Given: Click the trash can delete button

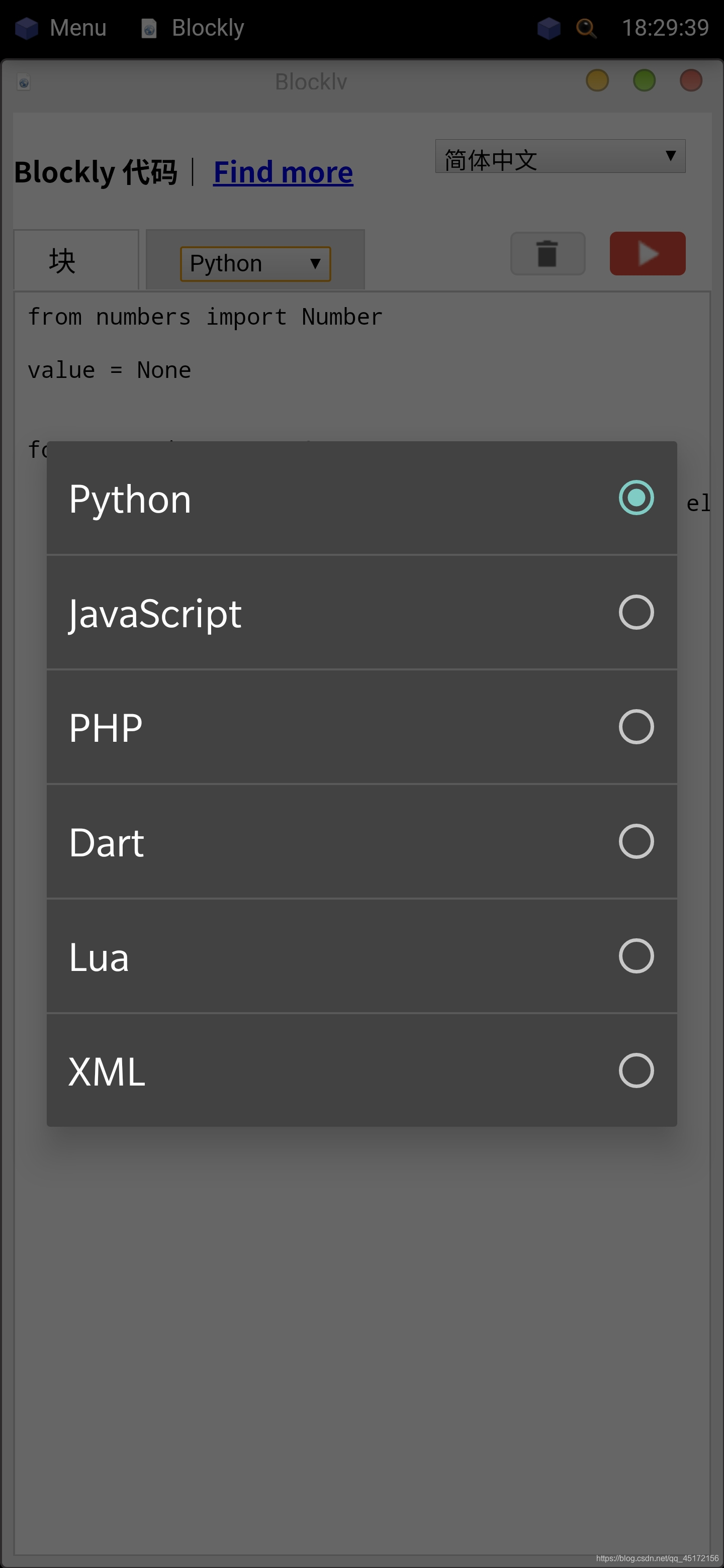Looking at the screenshot, I should click(x=548, y=253).
